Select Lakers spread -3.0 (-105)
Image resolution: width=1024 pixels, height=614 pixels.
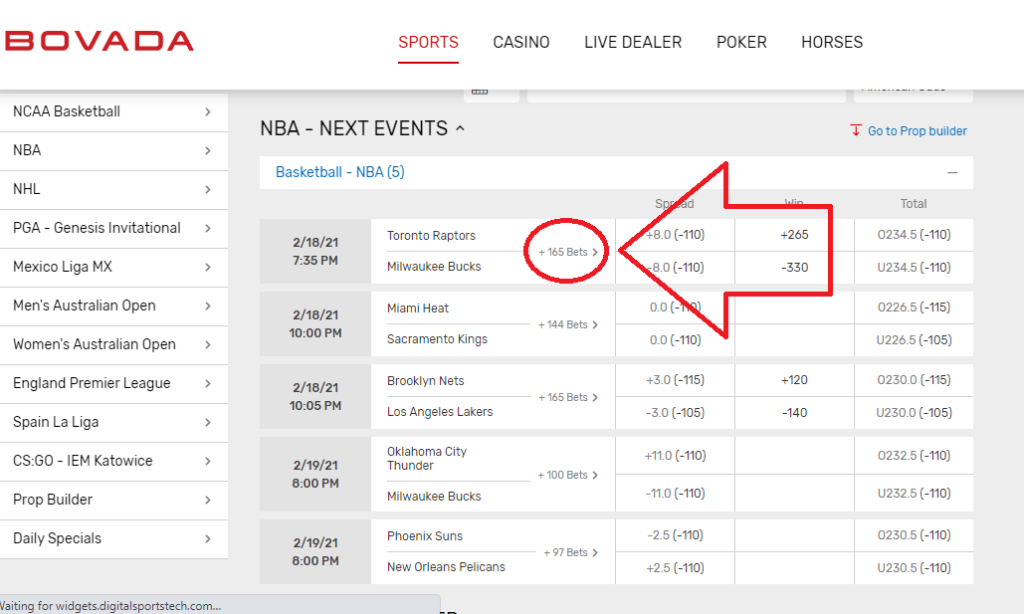click(675, 413)
